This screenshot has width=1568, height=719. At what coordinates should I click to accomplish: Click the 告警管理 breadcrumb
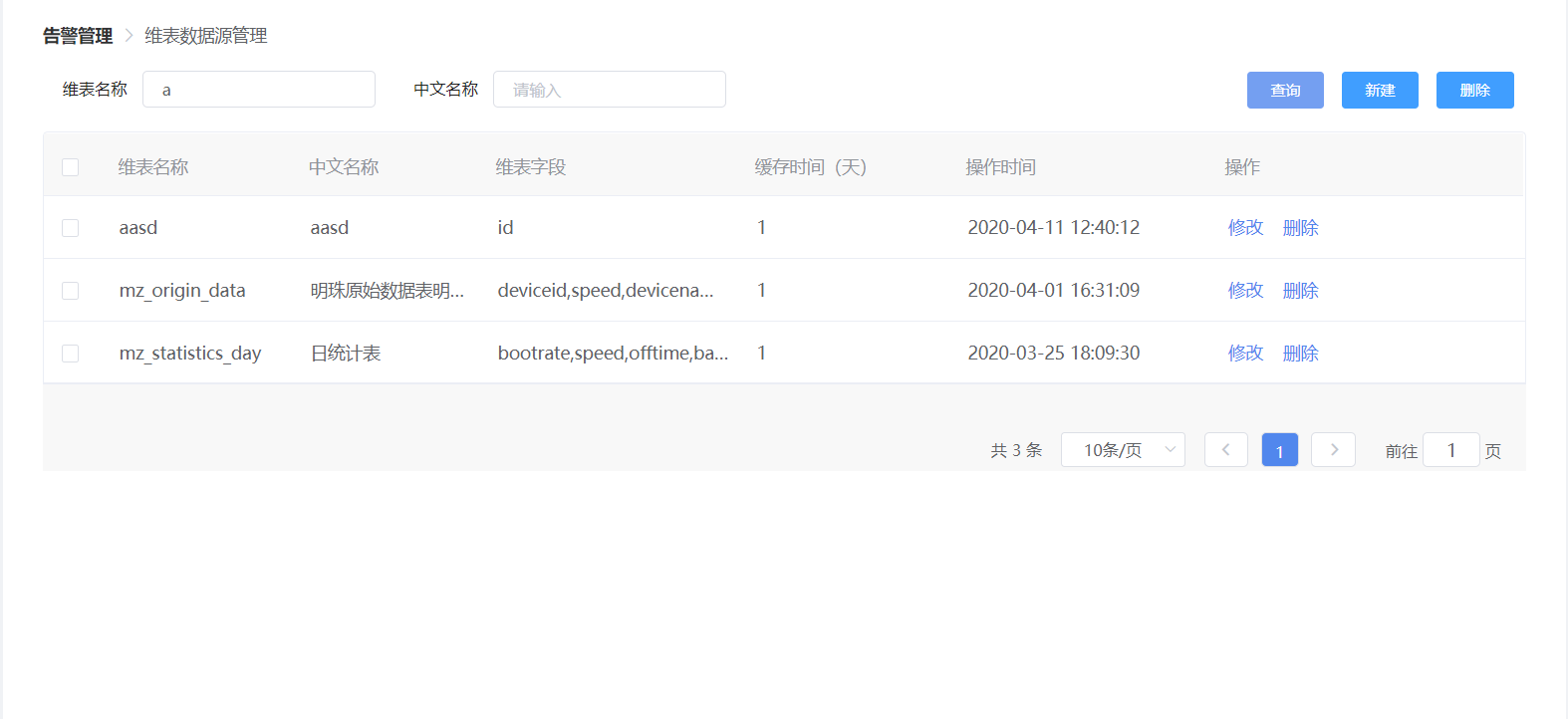point(78,36)
